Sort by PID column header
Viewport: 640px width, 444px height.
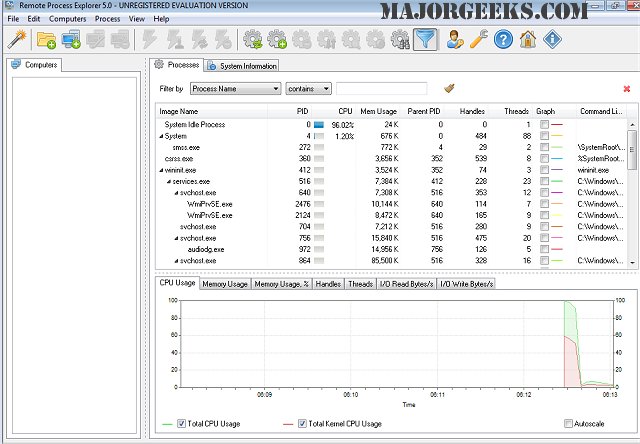point(290,111)
